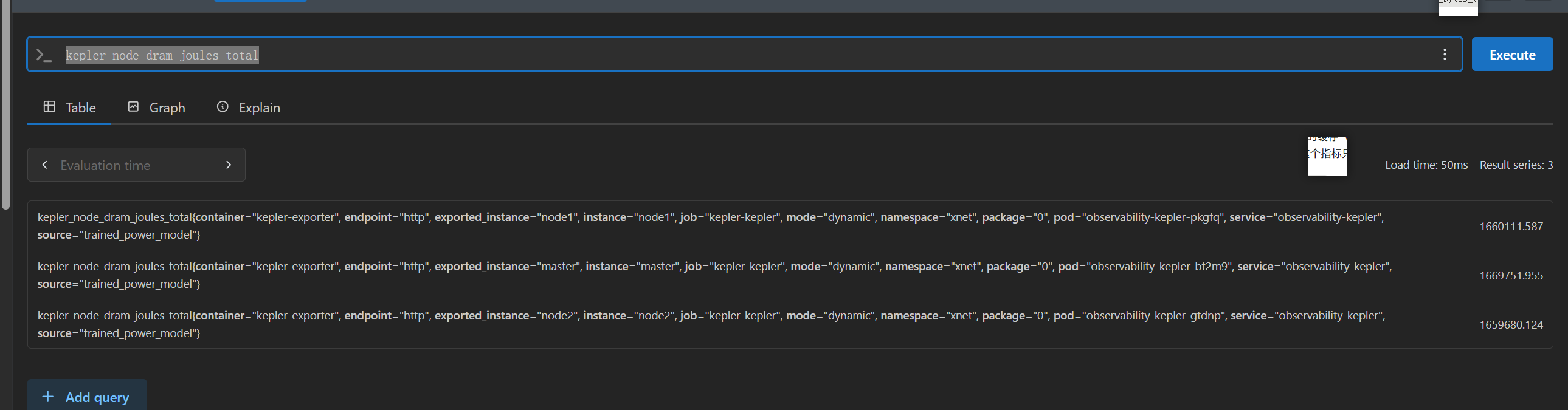Run the query with Execute button

click(1512, 55)
